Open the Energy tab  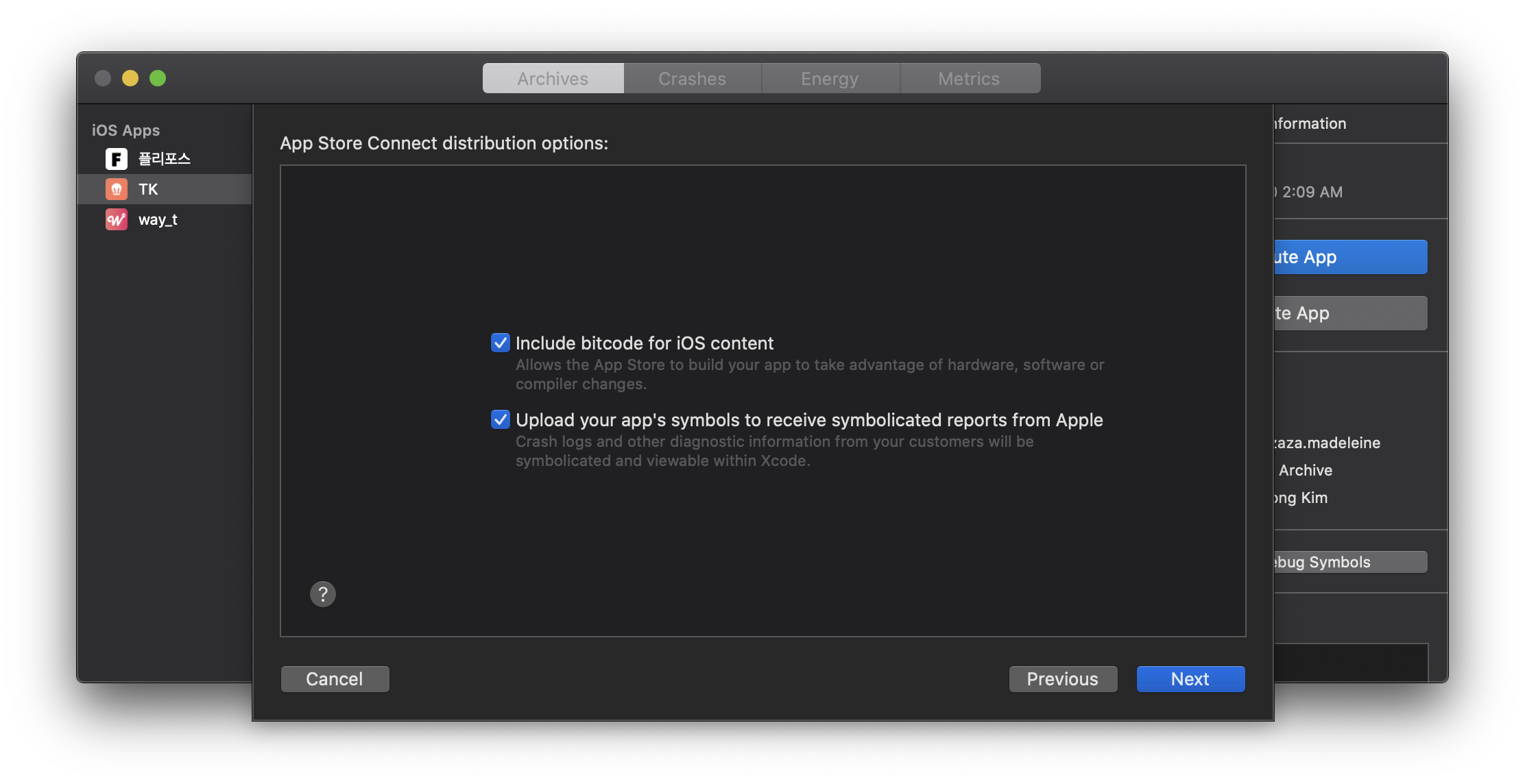coord(830,79)
